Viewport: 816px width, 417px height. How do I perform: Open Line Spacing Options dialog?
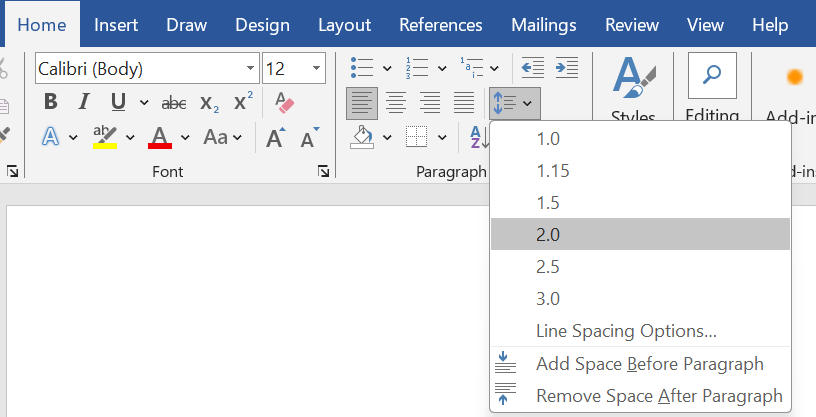point(641,331)
